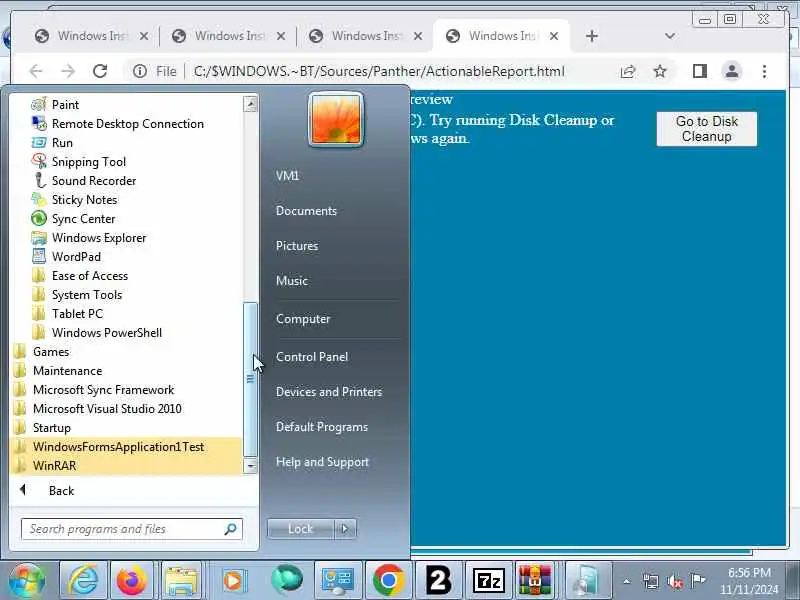Reload the ActionableReport page
This screenshot has width=800, height=600.
100,71
